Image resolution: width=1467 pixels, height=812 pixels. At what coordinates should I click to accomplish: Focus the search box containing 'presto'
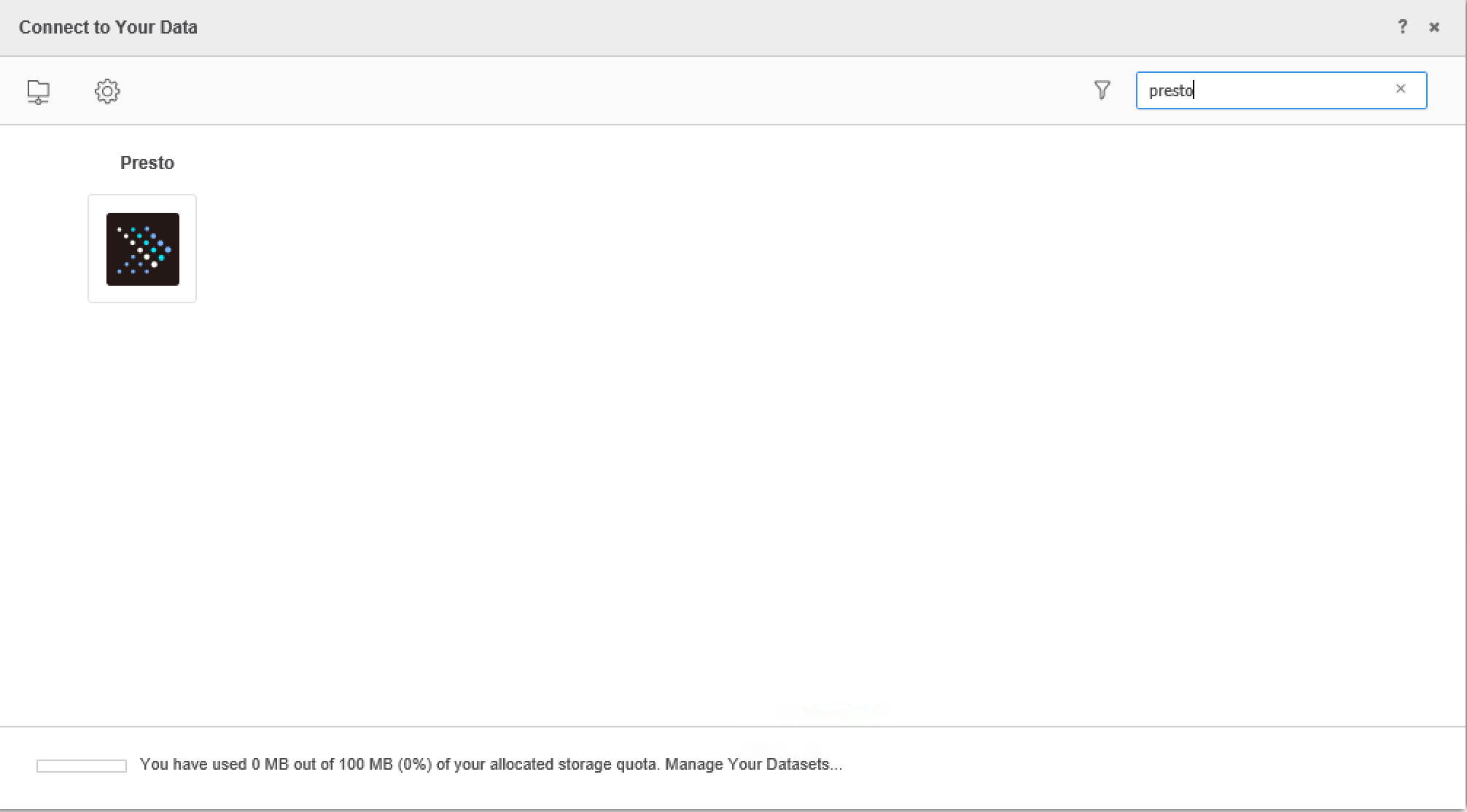(x=1269, y=90)
